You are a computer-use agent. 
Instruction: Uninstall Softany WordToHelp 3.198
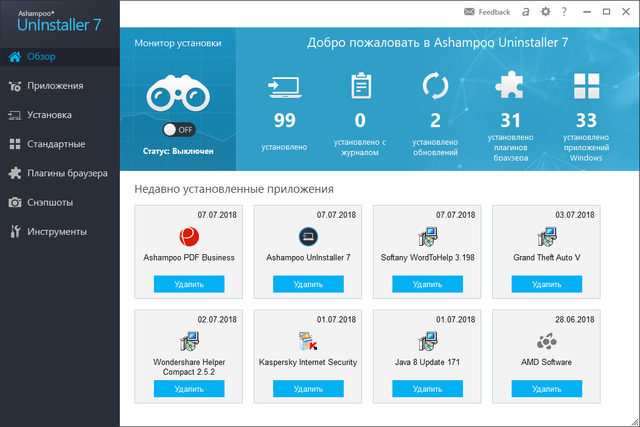click(x=427, y=284)
